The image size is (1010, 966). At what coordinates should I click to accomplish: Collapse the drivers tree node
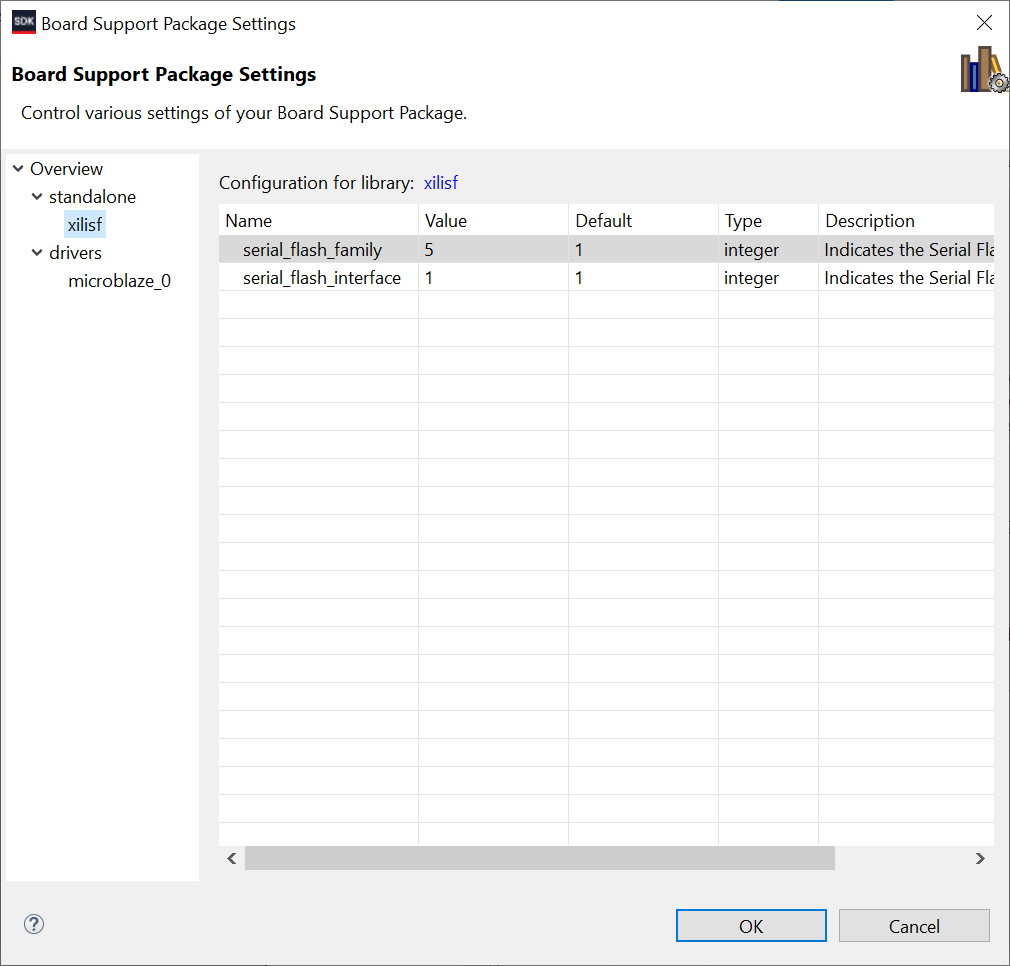[x=37, y=252]
